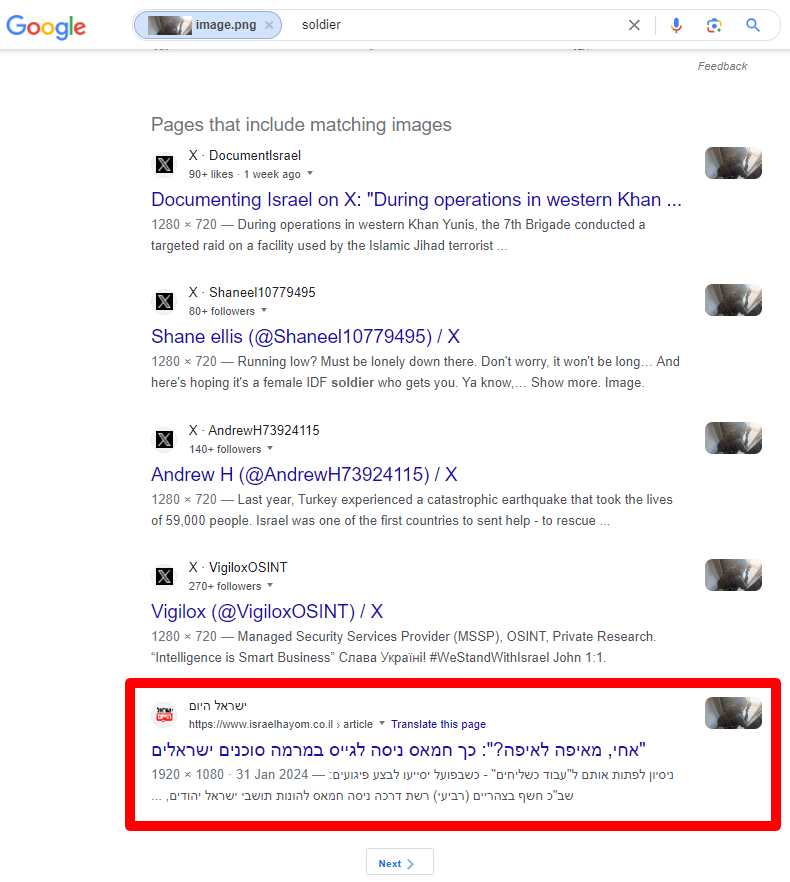
Task: Click the X favicon for VigiloxOSINT result
Action: tap(165, 577)
